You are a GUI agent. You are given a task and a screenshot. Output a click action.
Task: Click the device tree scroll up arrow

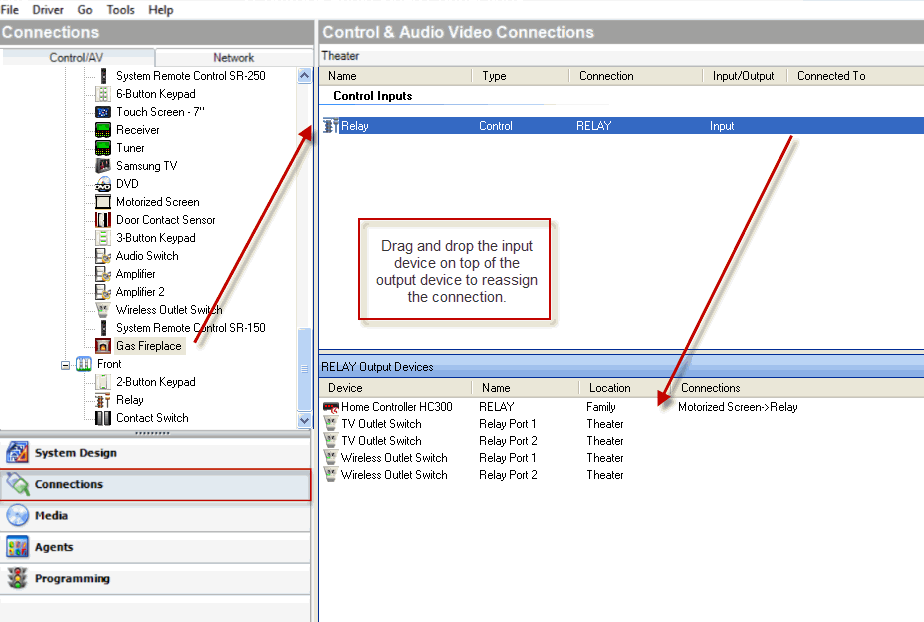[305, 75]
